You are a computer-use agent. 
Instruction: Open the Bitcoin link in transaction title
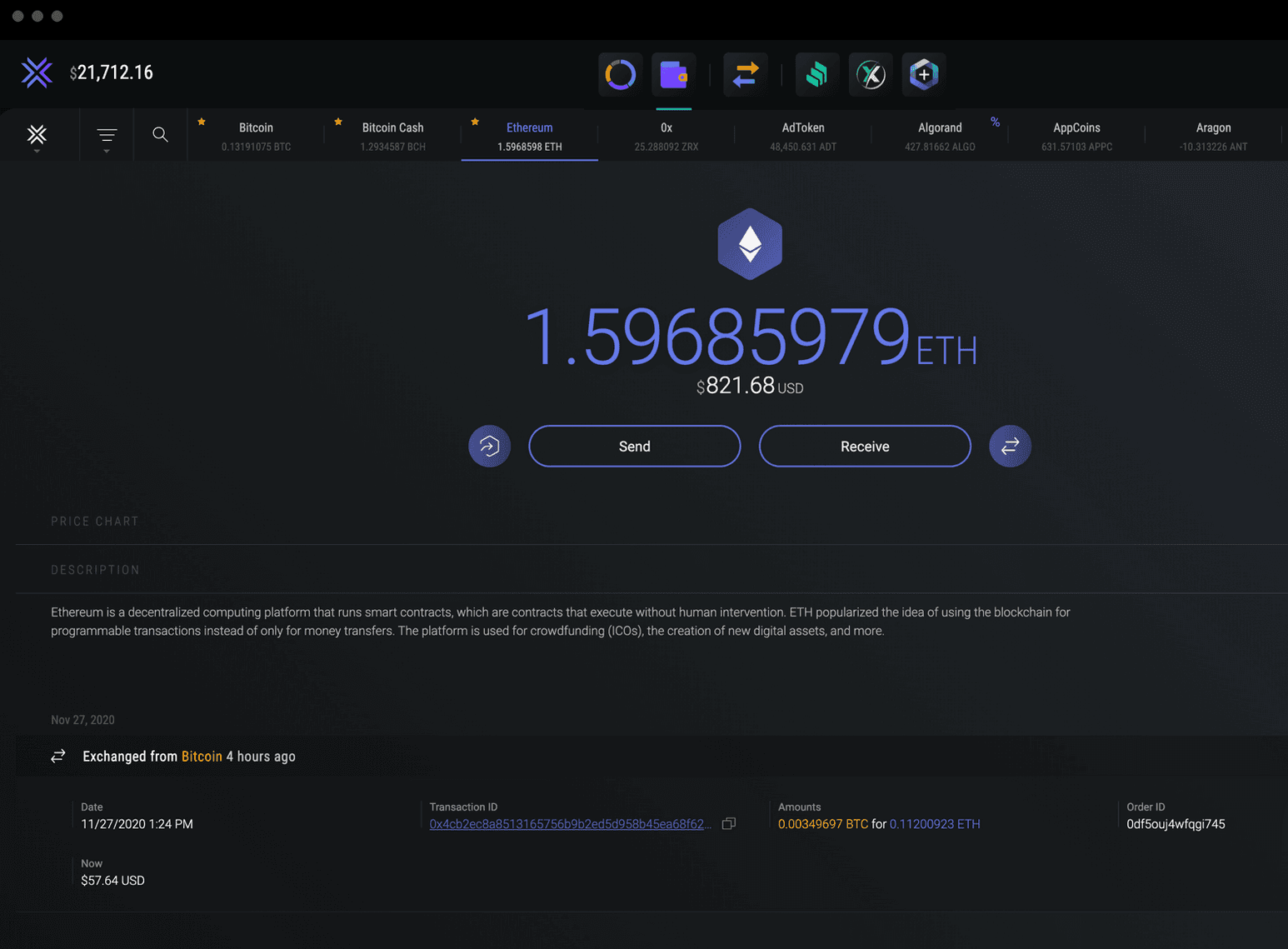202,757
